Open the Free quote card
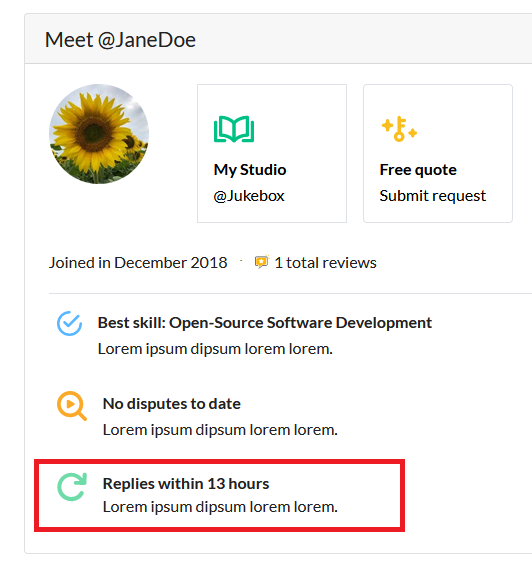532x575 pixels. (x=438, y=153)
